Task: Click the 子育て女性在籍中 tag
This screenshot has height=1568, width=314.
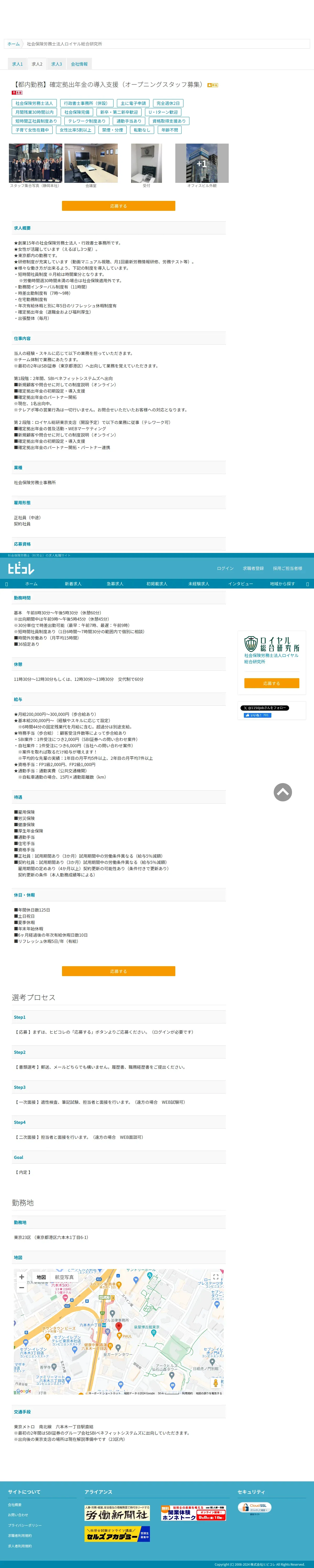Action: click(32, 130)
